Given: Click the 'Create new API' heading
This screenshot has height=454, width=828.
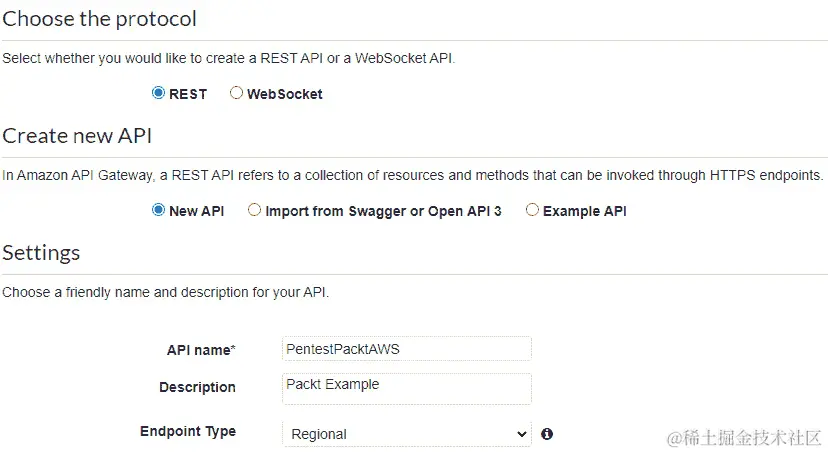Looking at the screenshot, I should tap(77, 136).
